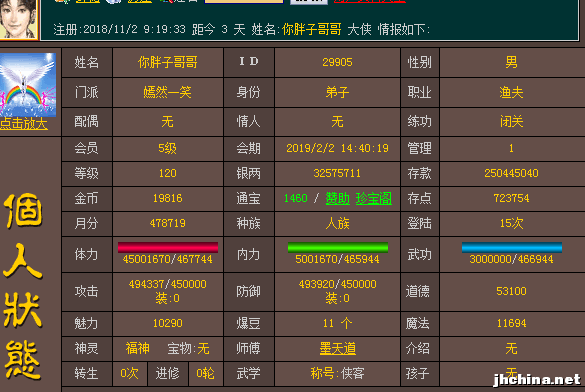Select defense value 493920/450000

coord(337,284)
